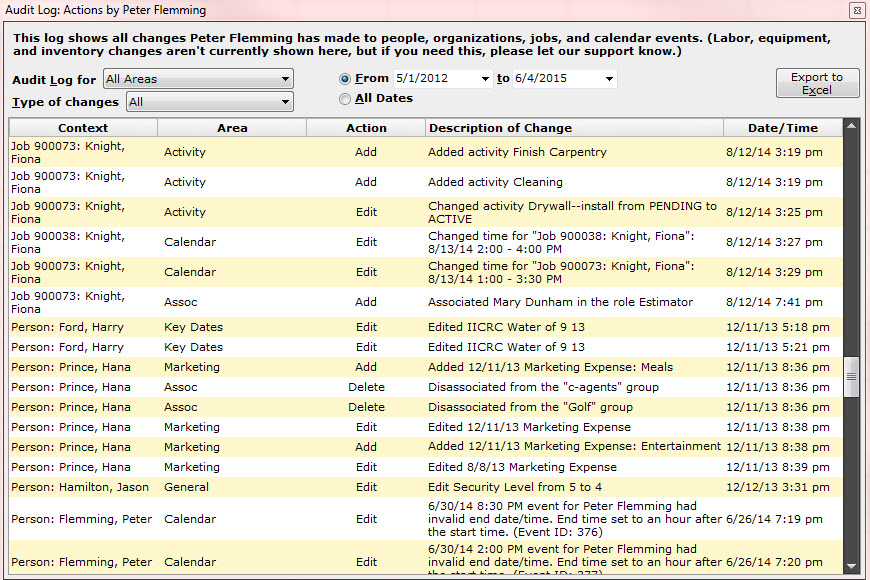The height and width of the screenshot is (580, 870).
Task: Expand the to date picker arrow
Action: pos(609,79)
